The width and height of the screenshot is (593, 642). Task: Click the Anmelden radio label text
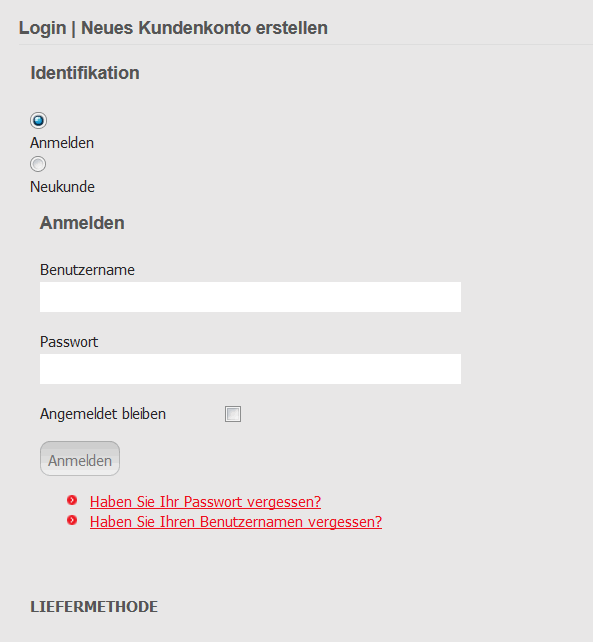pos(62,143)
